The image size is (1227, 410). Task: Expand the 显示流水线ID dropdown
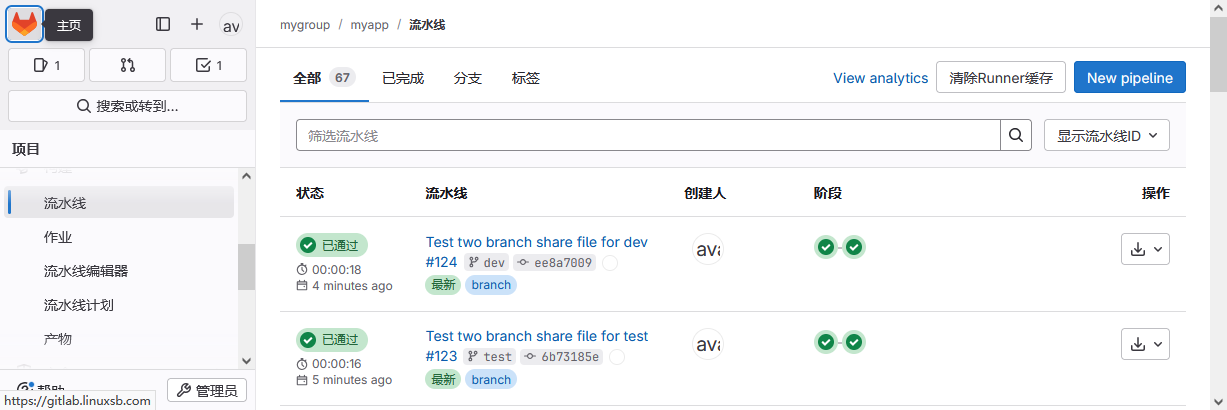[x=1106, y=135]
